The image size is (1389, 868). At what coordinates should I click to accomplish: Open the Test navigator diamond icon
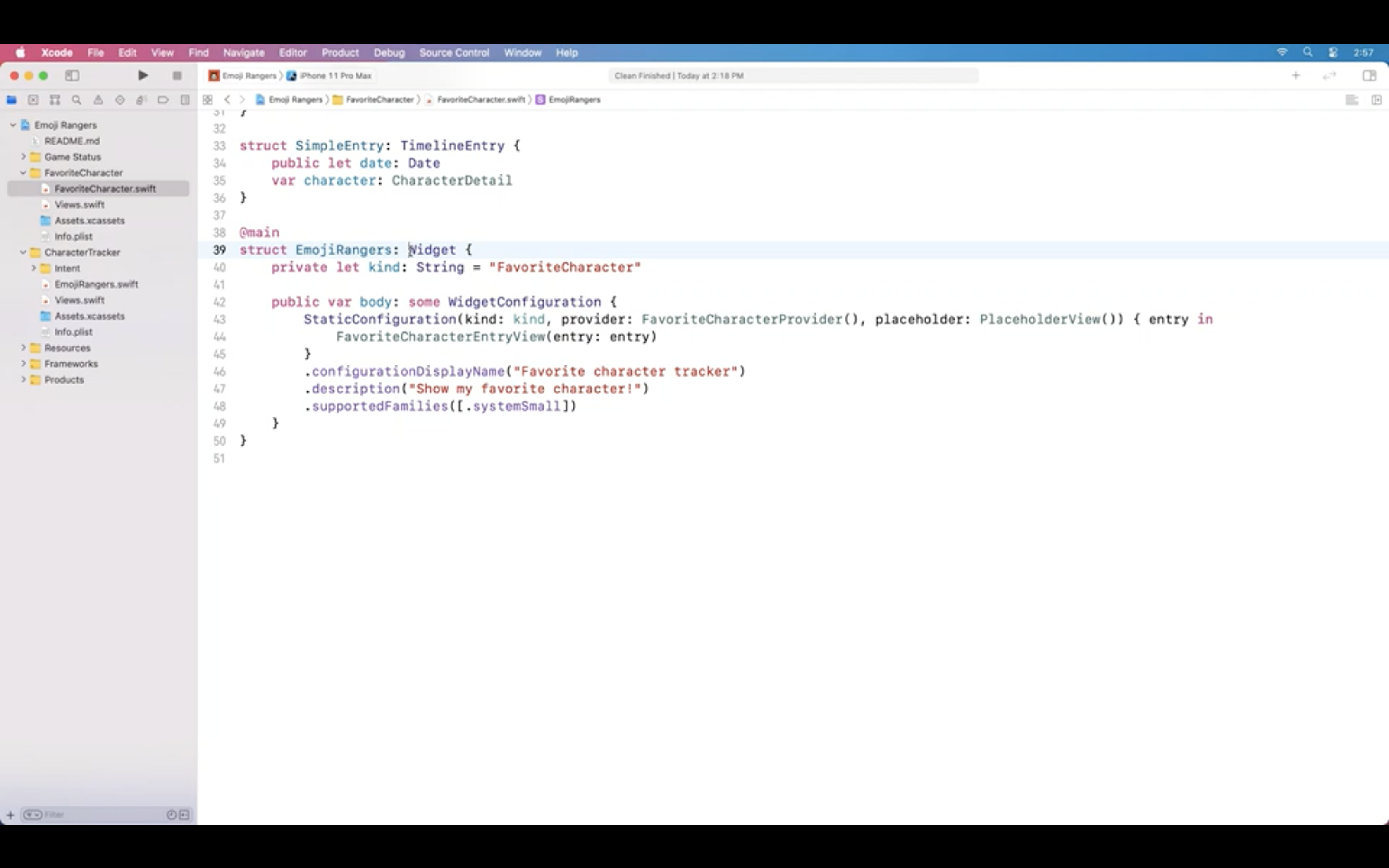[x=120, y=100]
